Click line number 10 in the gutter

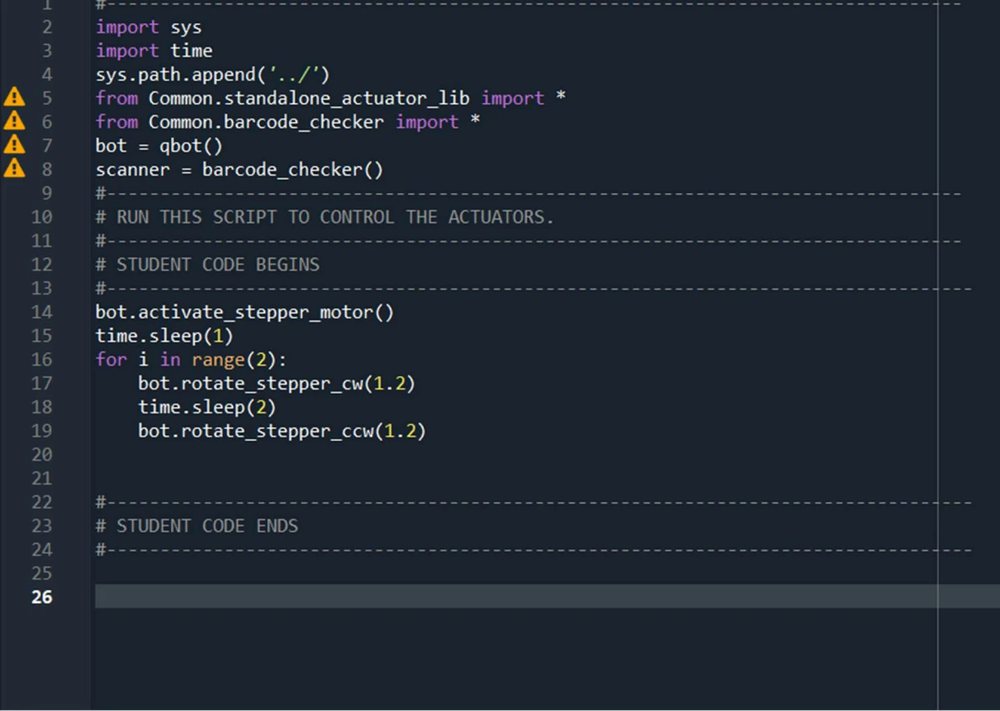pos(41,217)
